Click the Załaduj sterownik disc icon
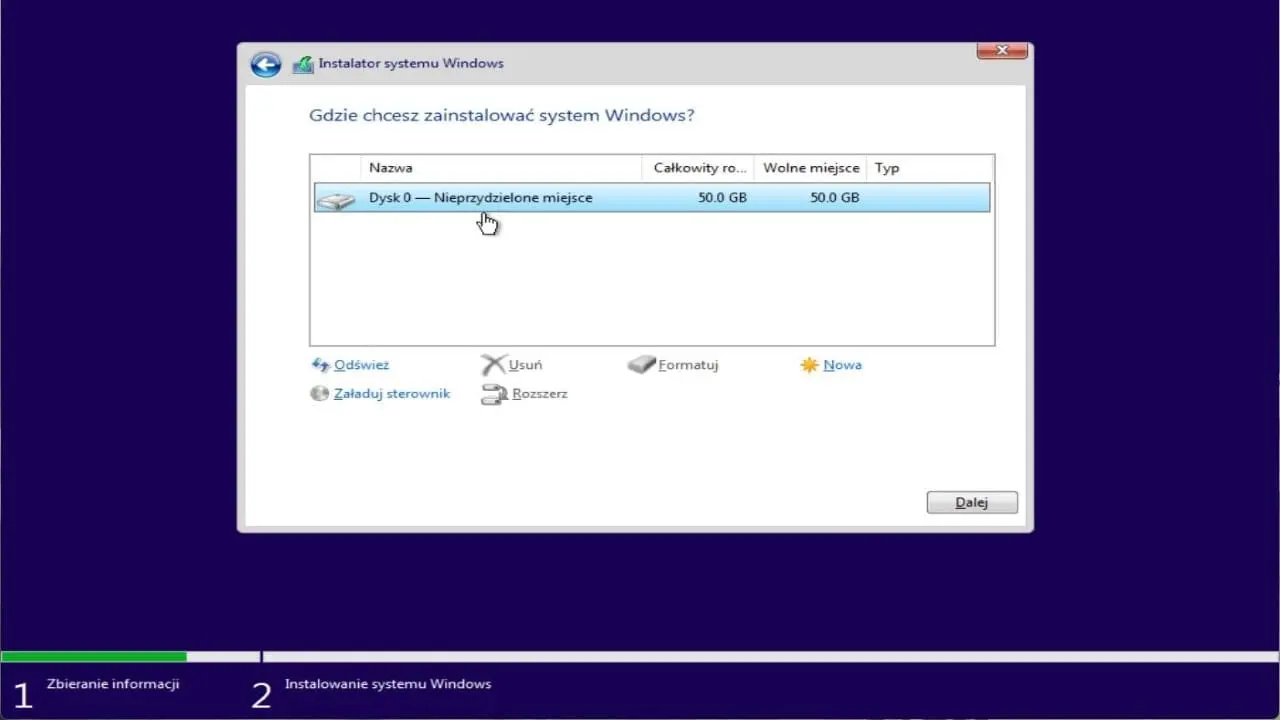 [320, 394]
